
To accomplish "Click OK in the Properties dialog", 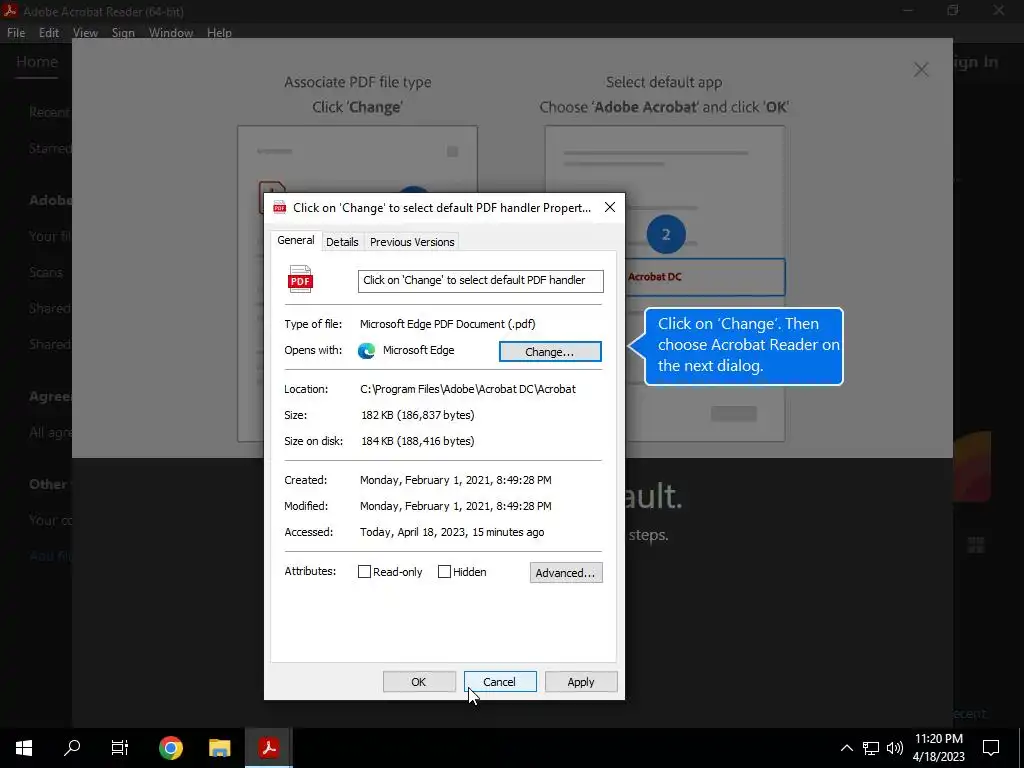I will pyautogui.click(x=419, y=682).
